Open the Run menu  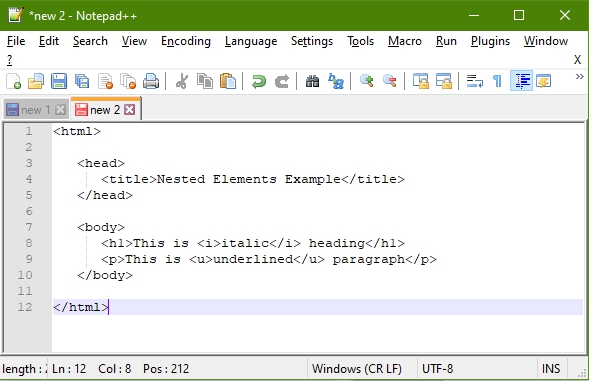point(446,41)
